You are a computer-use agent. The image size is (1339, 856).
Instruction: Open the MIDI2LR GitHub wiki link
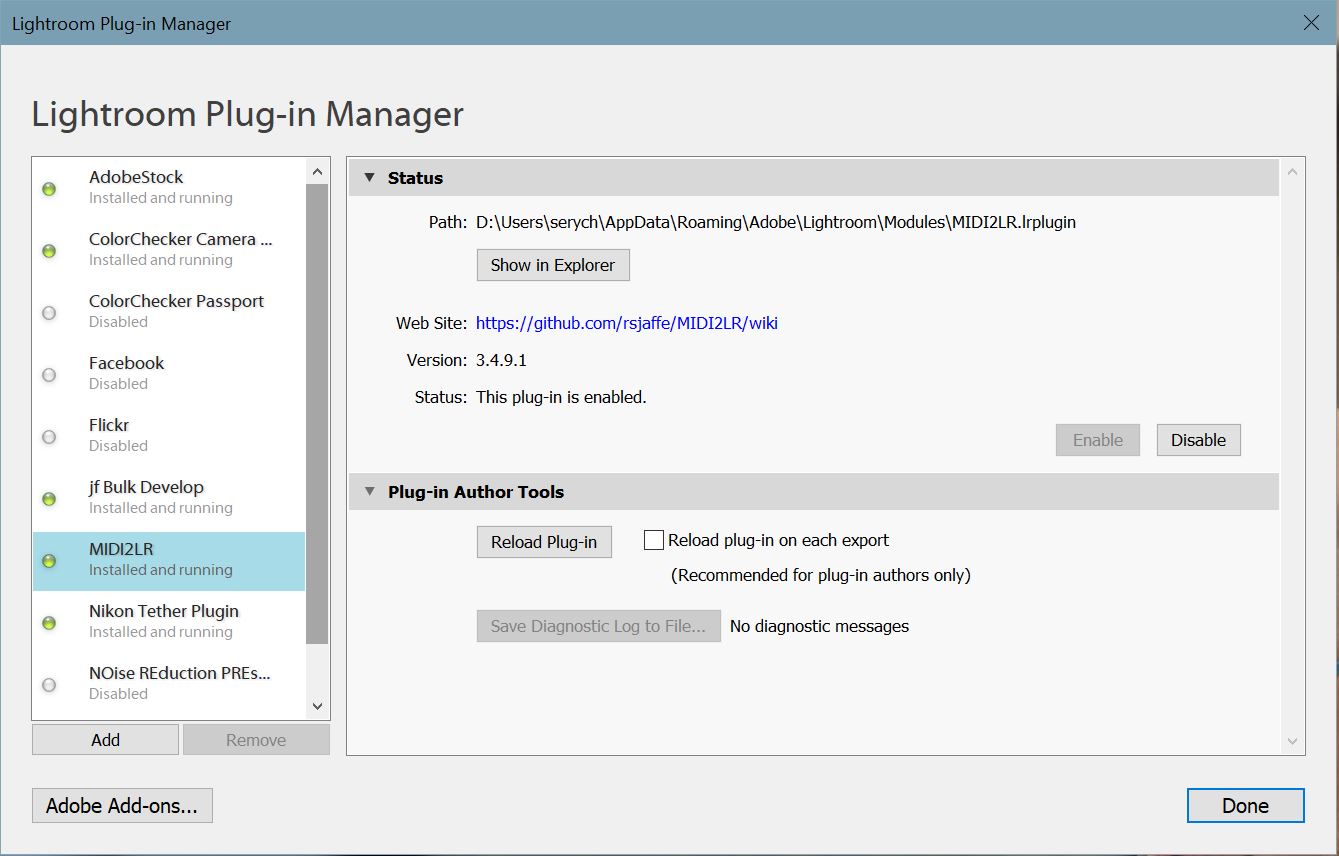click(626, 323)
